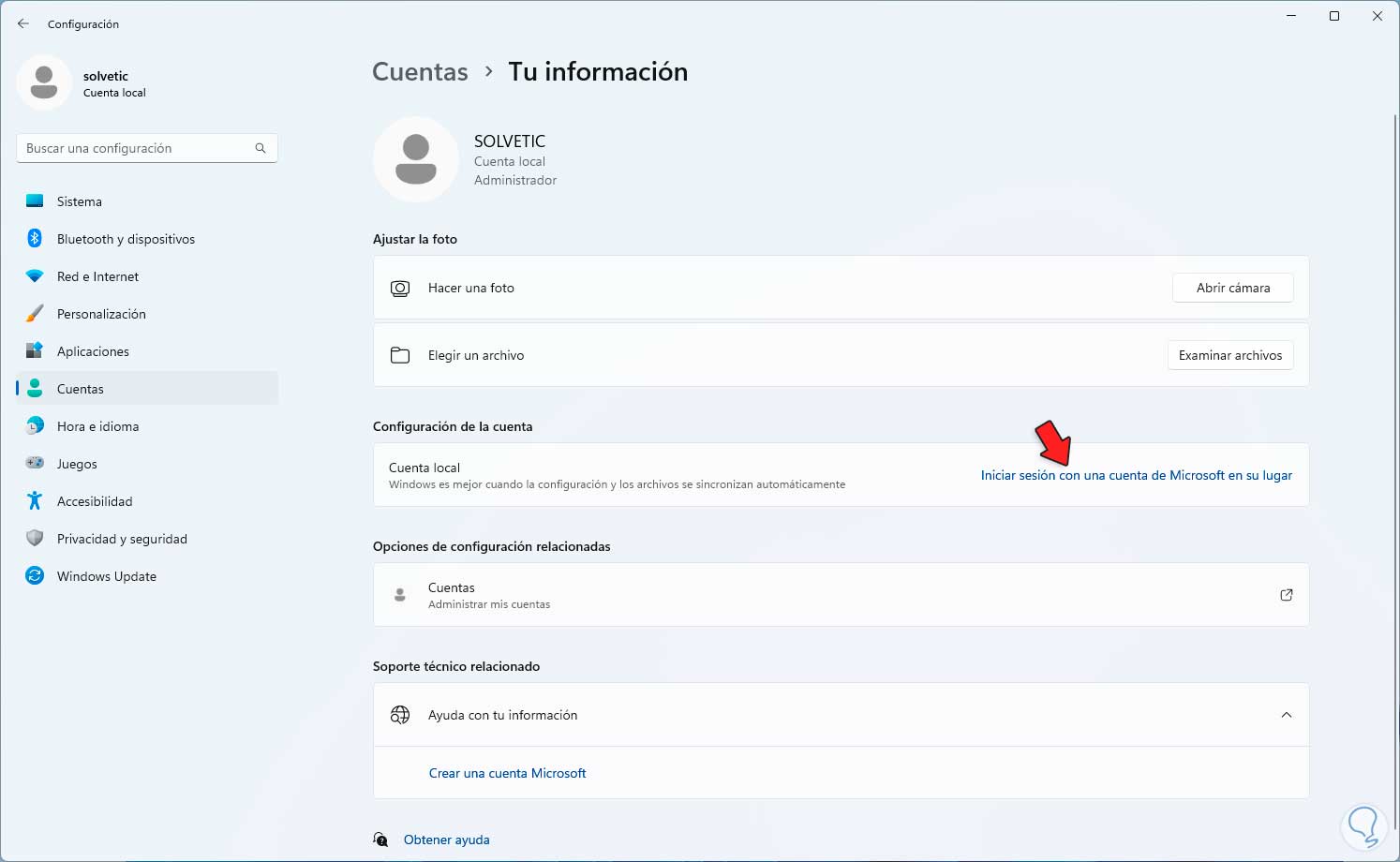Click the Windows Update refresh icon
The height and width of the screenshot is (862, 1400).
pos(35,576)
